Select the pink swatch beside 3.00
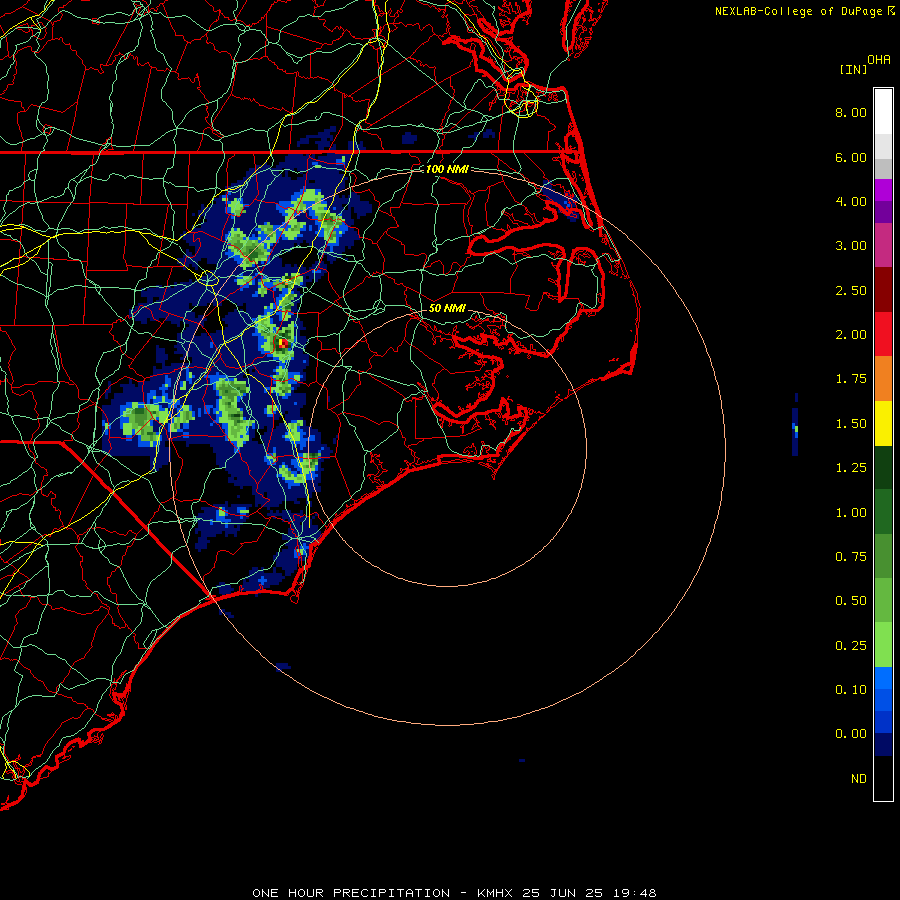Screen dimensions: 900x900 coord(883,245)
